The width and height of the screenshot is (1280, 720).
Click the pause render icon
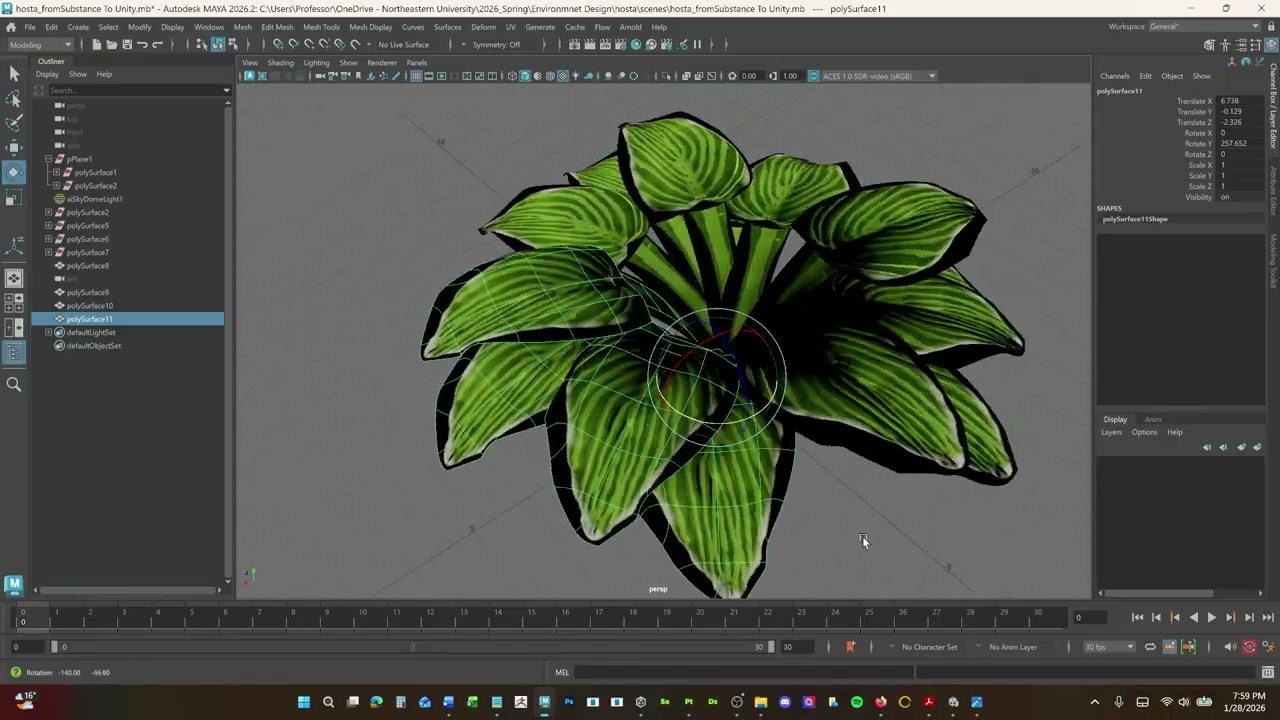tap(697, 44)
